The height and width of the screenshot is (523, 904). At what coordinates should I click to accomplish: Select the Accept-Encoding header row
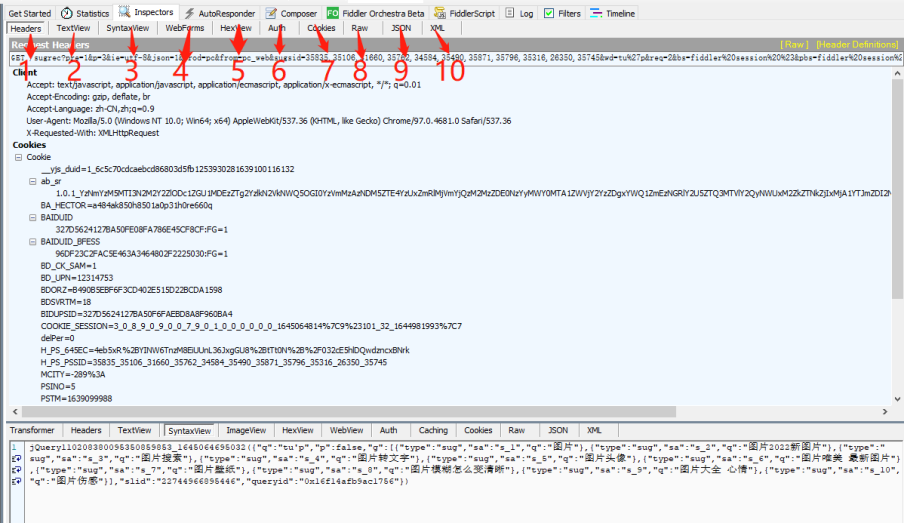(x=88, y=97)
